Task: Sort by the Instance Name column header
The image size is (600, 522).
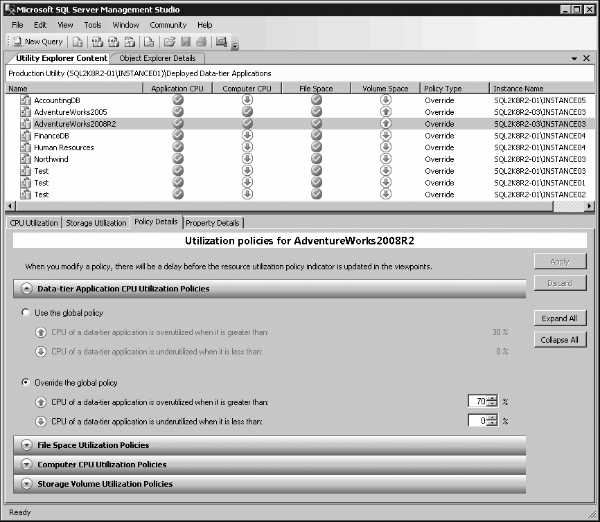Action: tap(542, 88)
